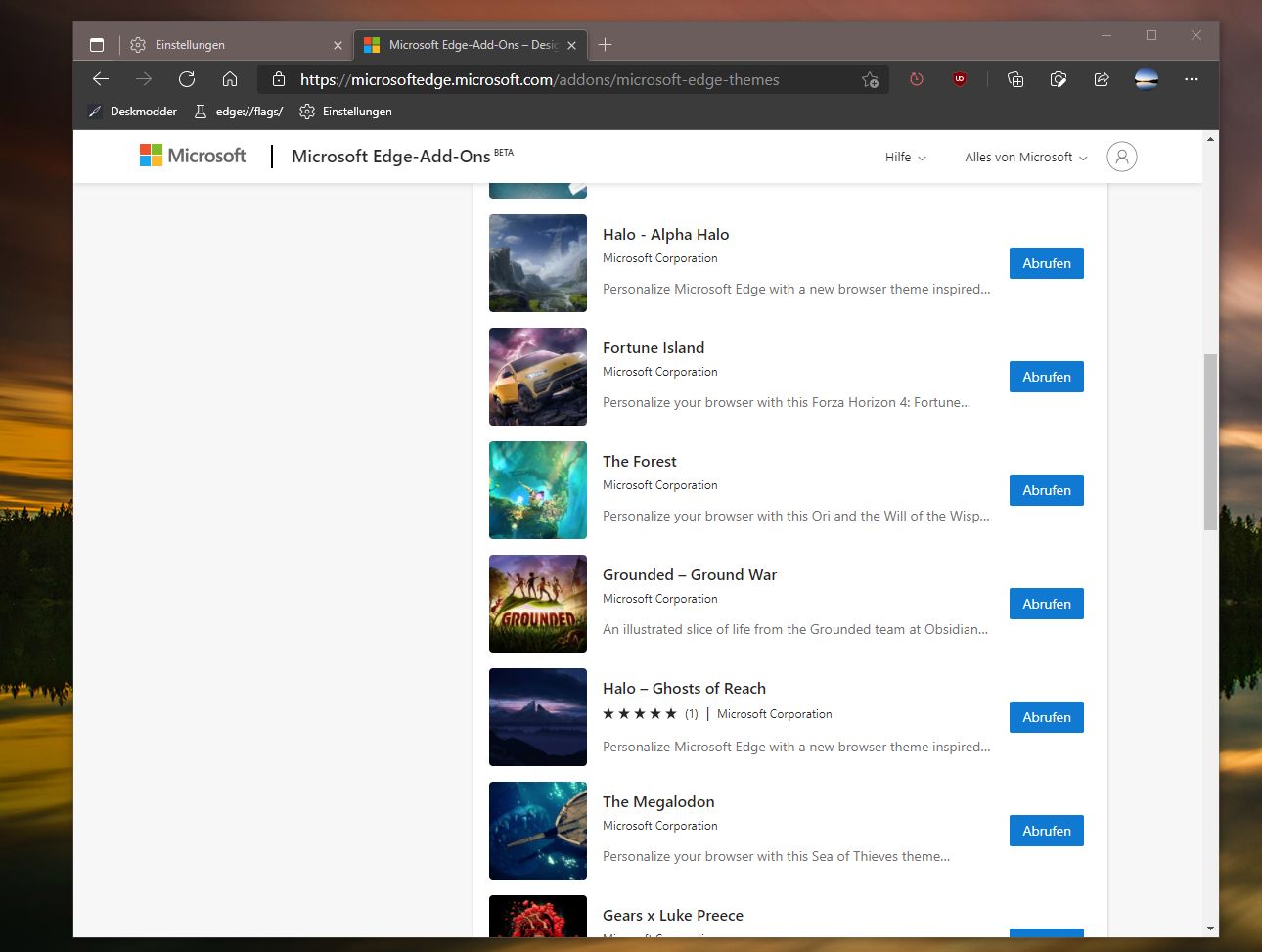Open the uBlock Origin extension
The image size is (1262, 952).
[x=960, y=79]
